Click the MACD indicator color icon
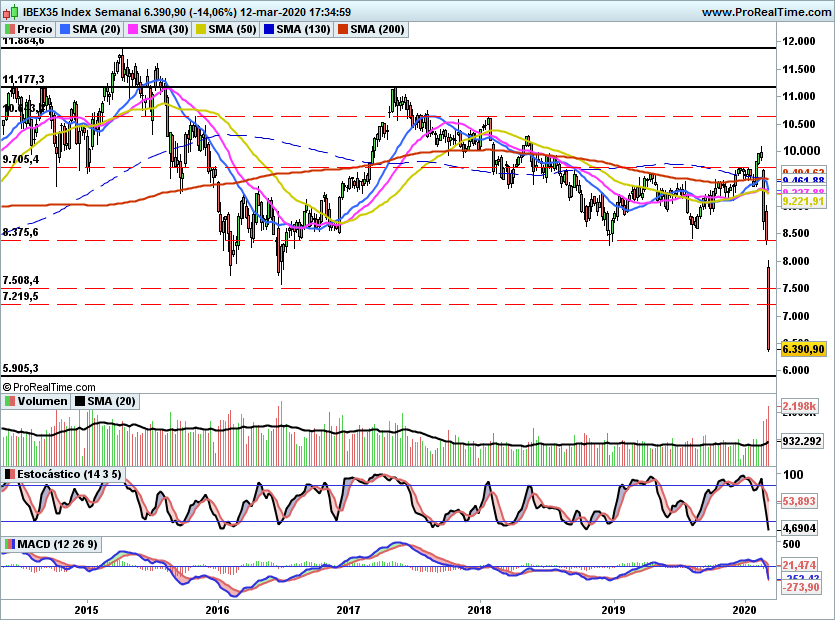Screen dimensions: 835x620 coord(9,544)
